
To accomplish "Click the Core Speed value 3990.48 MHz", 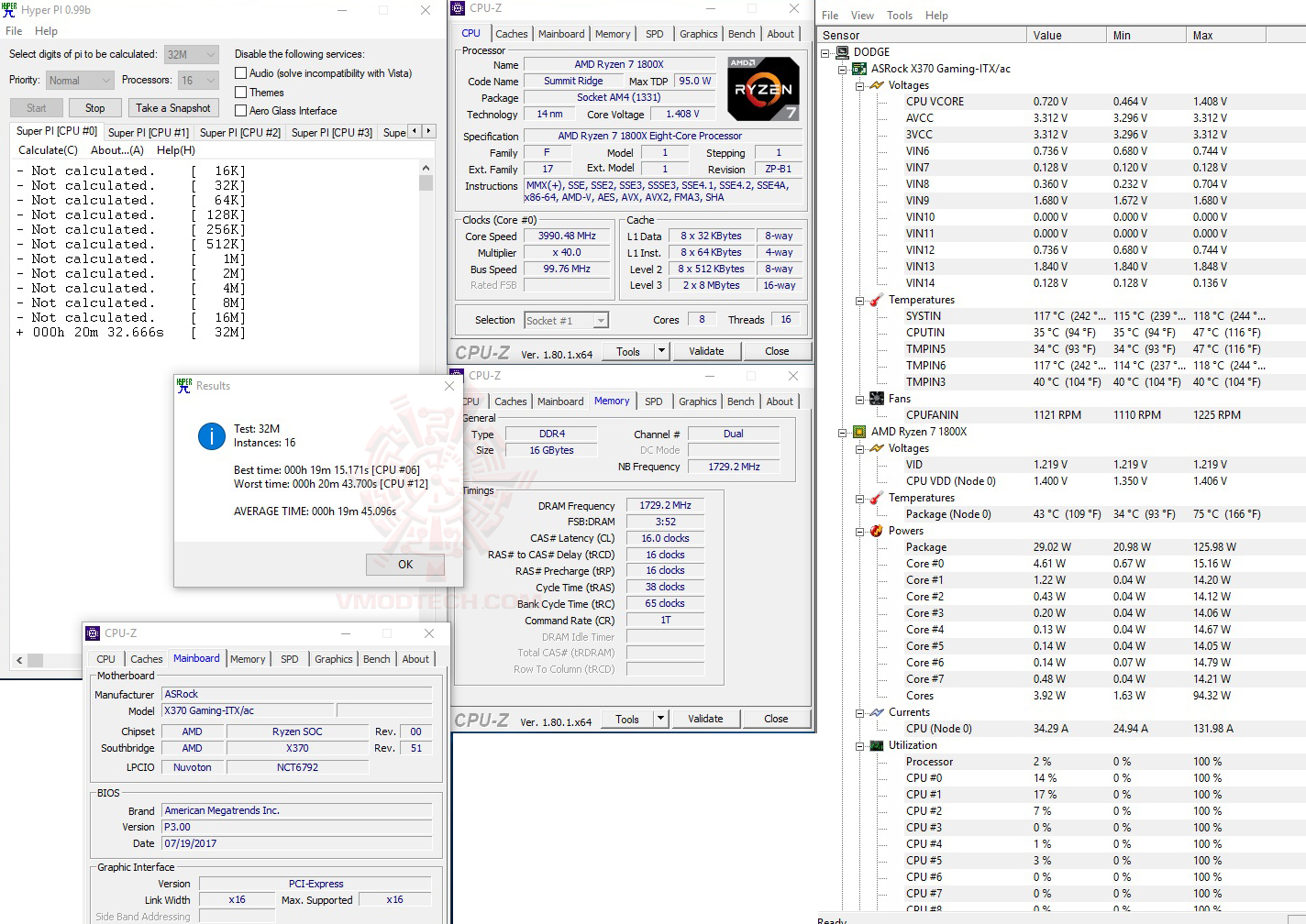I will (x=567, y=236).
